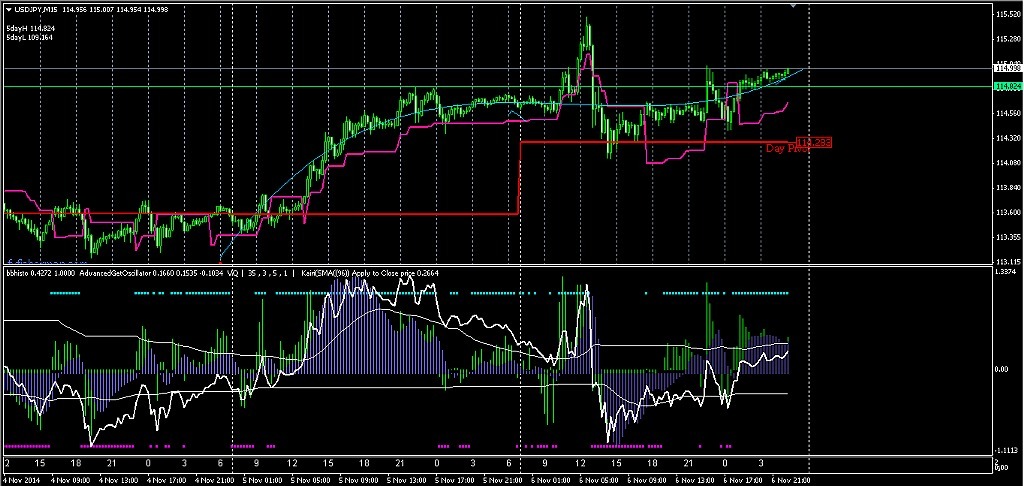Click the oscillator 0.00 scale level
The image size is (1024, 486).
click(1002, 369)
